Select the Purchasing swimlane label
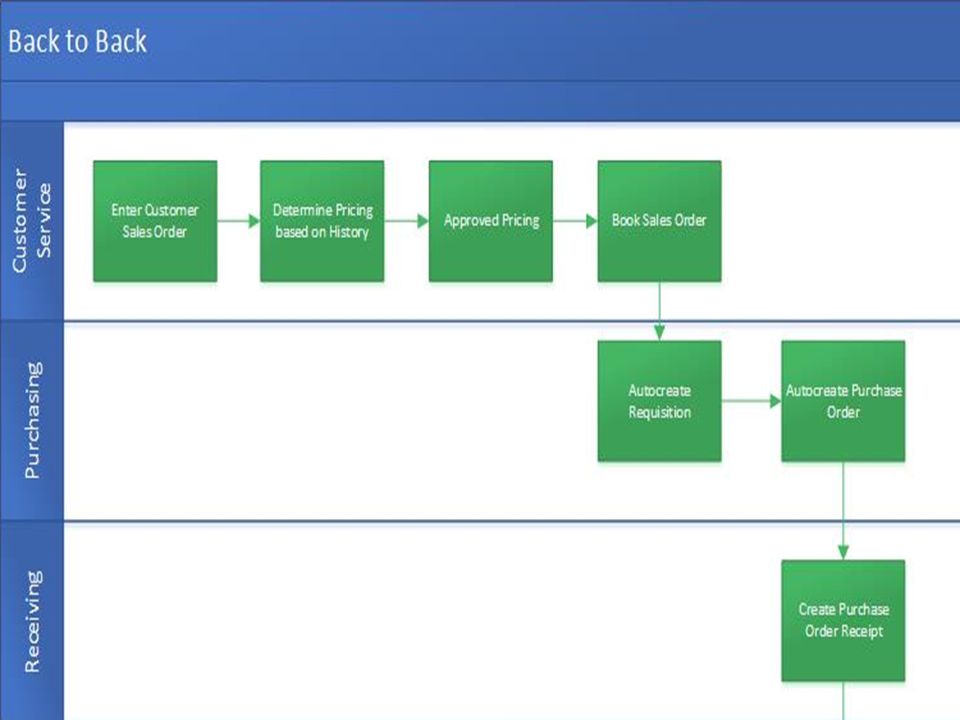 pos(32,420)
